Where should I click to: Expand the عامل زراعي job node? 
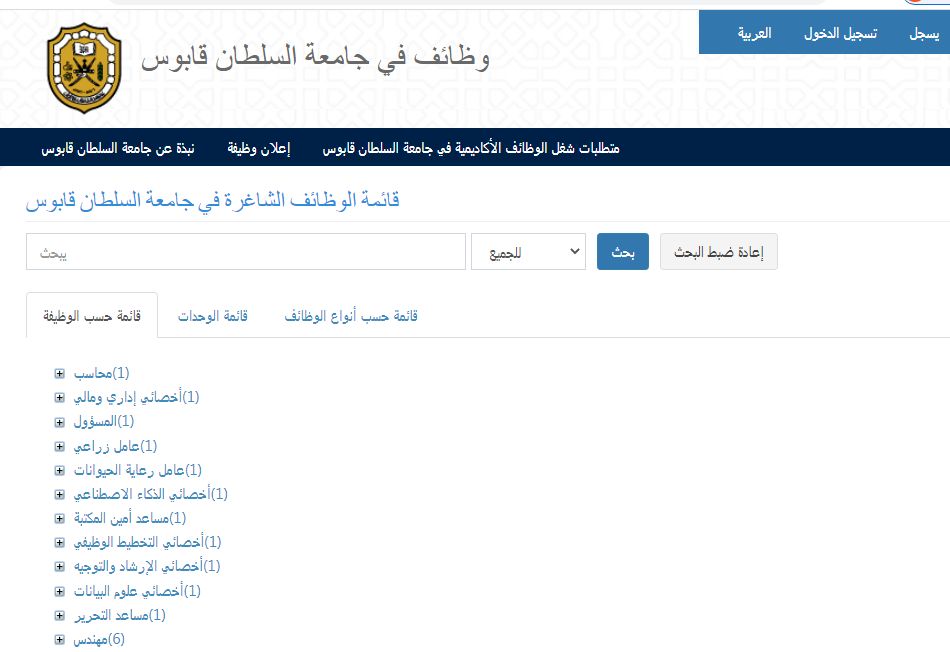[59, 447]
